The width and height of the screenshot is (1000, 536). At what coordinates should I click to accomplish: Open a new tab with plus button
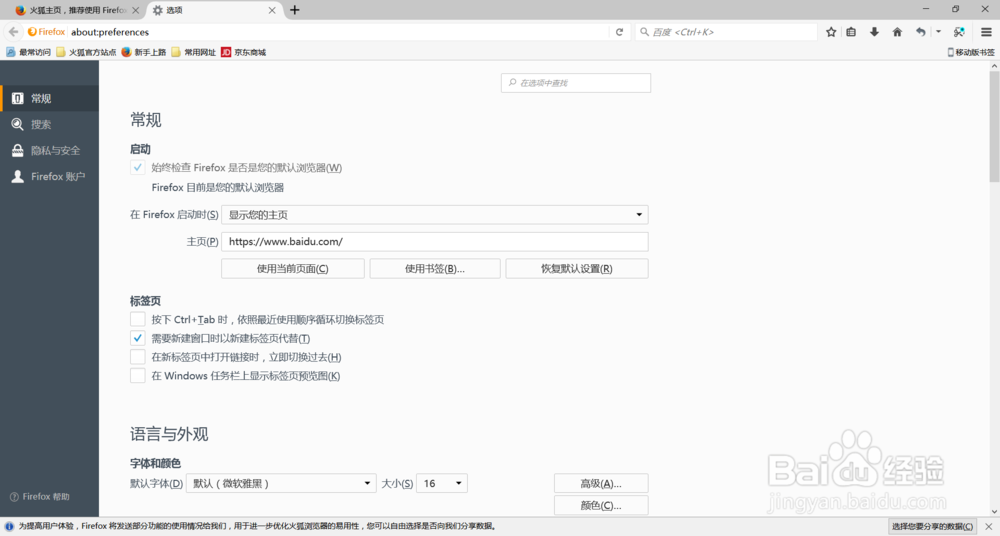[295, 10]
